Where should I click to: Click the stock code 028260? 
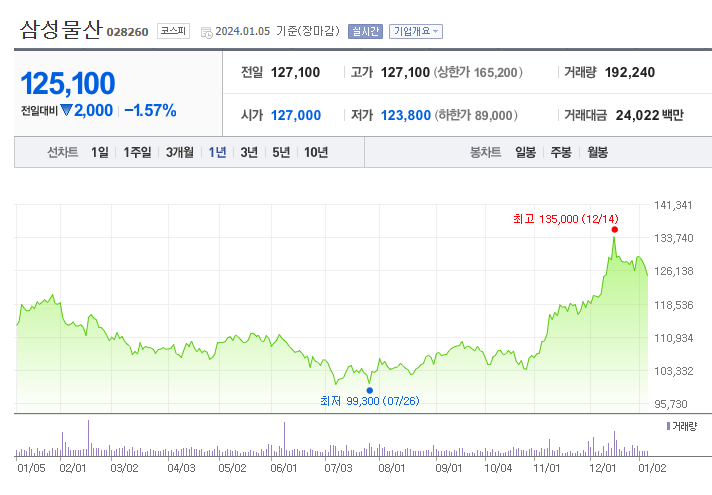click(x=127, y=32)
